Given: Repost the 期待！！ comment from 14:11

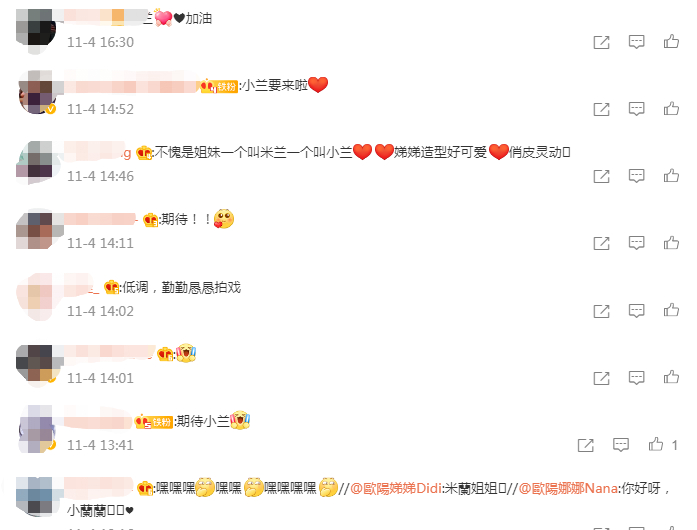Looking at the screenshot, I should click(x=601, y=243).
